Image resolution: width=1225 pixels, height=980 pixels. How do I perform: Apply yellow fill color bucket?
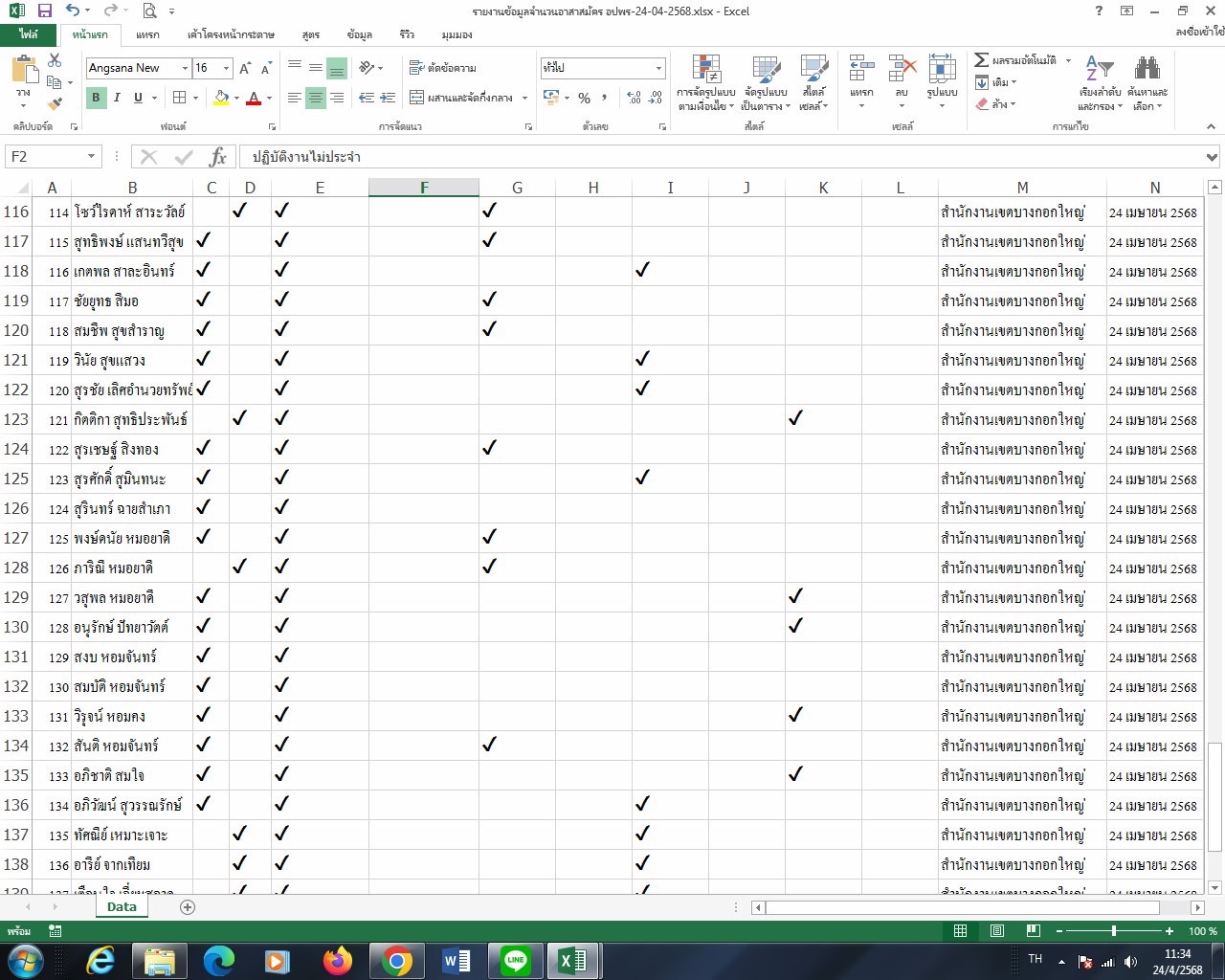[222, 98]
